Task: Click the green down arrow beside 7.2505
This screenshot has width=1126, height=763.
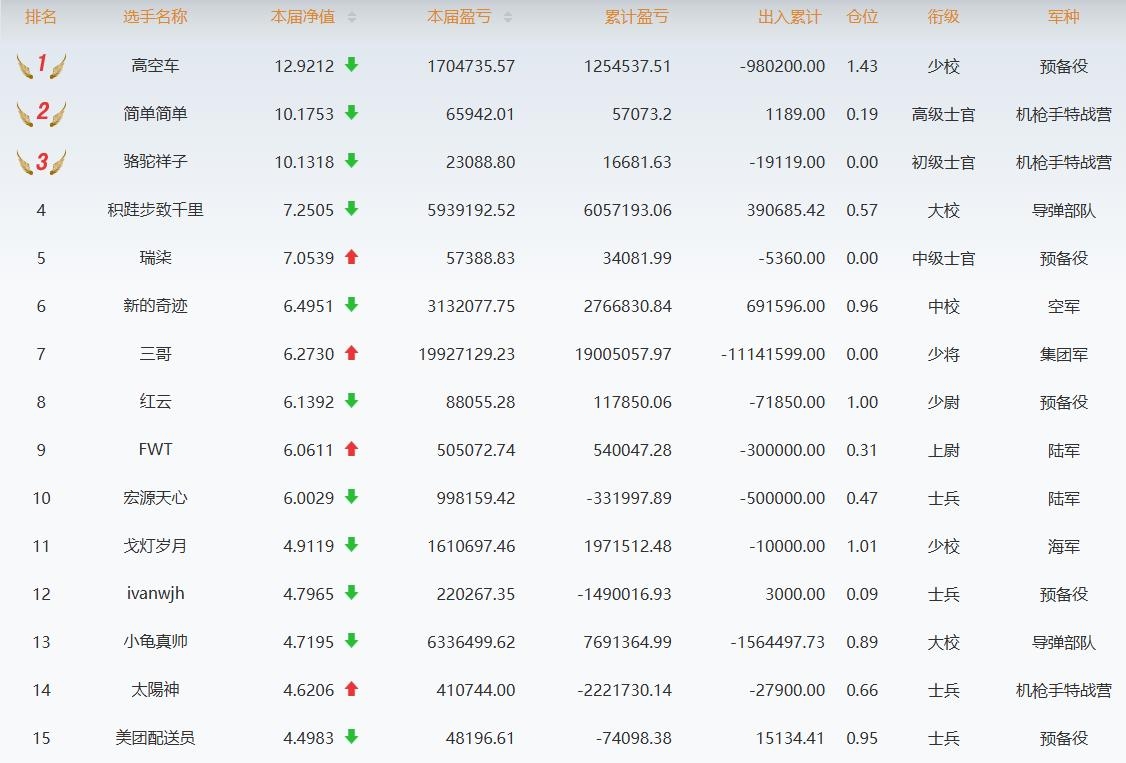Action: [351, 209]
